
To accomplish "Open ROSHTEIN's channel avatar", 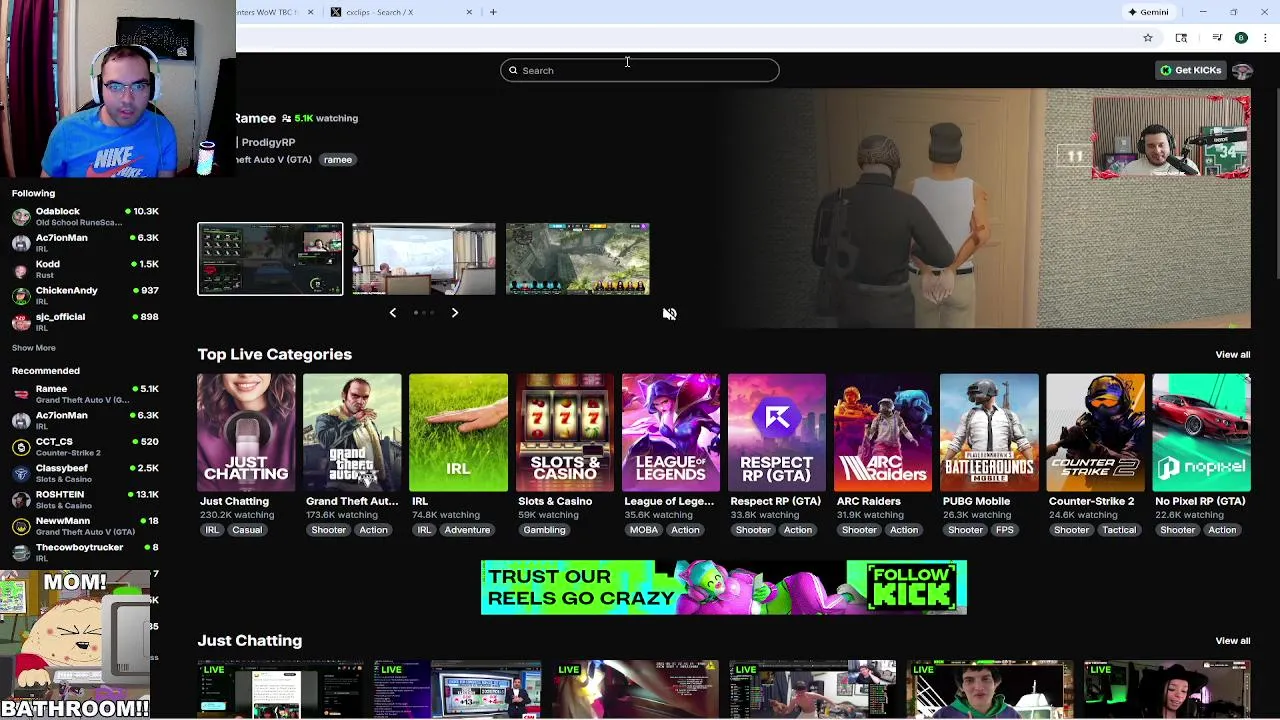I will pyautogui.click(x=21, y=500).
